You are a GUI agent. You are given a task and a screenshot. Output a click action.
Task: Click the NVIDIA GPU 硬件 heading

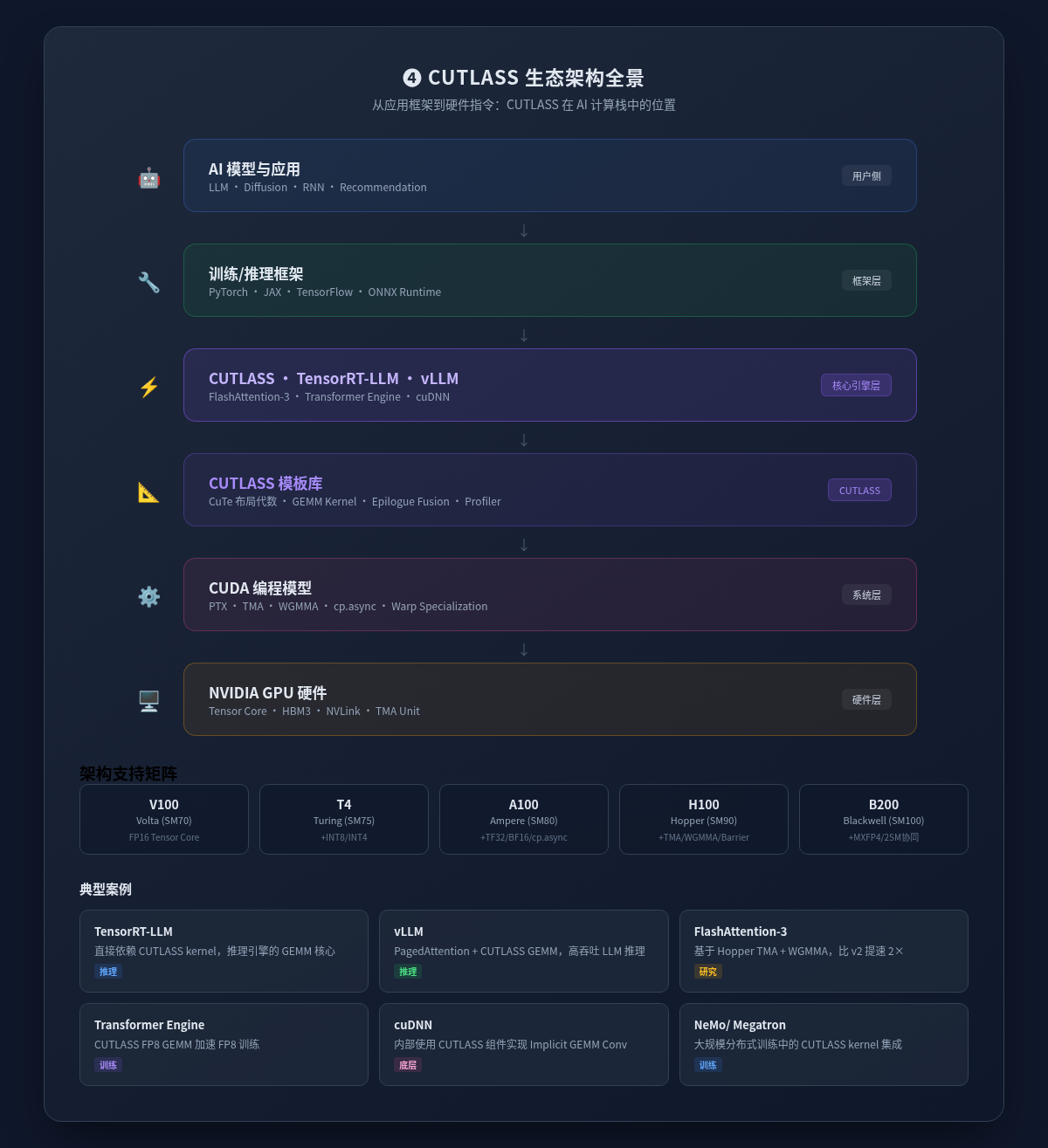point(268,693)
